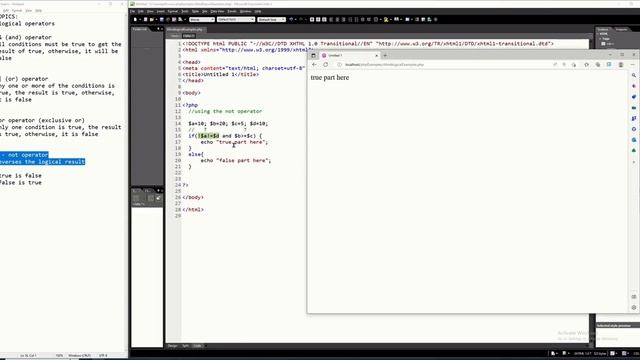The width and height of the screenshot is (640, 360).
Task: Apply the Highlight color swatch button
Action: pos(386,19)
